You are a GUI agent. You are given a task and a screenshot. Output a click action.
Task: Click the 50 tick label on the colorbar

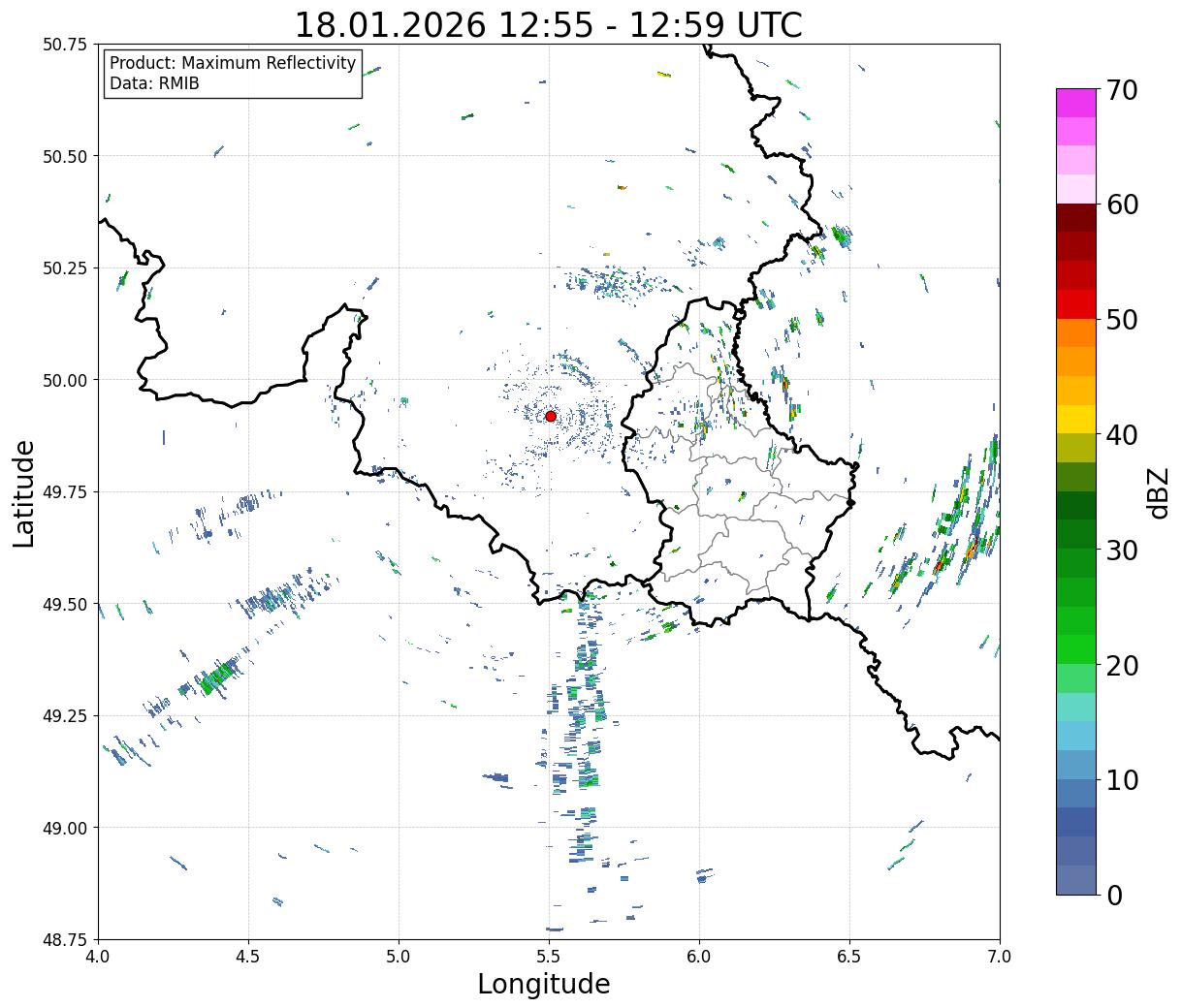coord(1122,320)
